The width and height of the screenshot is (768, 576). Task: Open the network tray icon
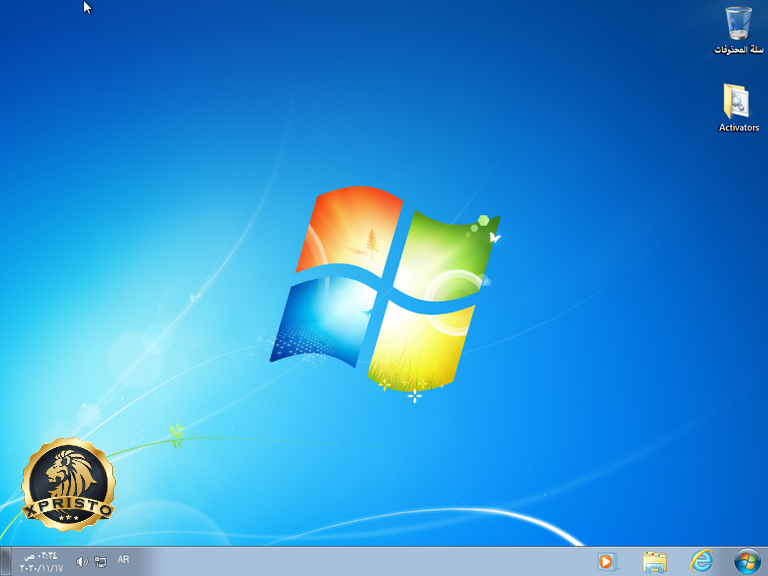[100, 561]
